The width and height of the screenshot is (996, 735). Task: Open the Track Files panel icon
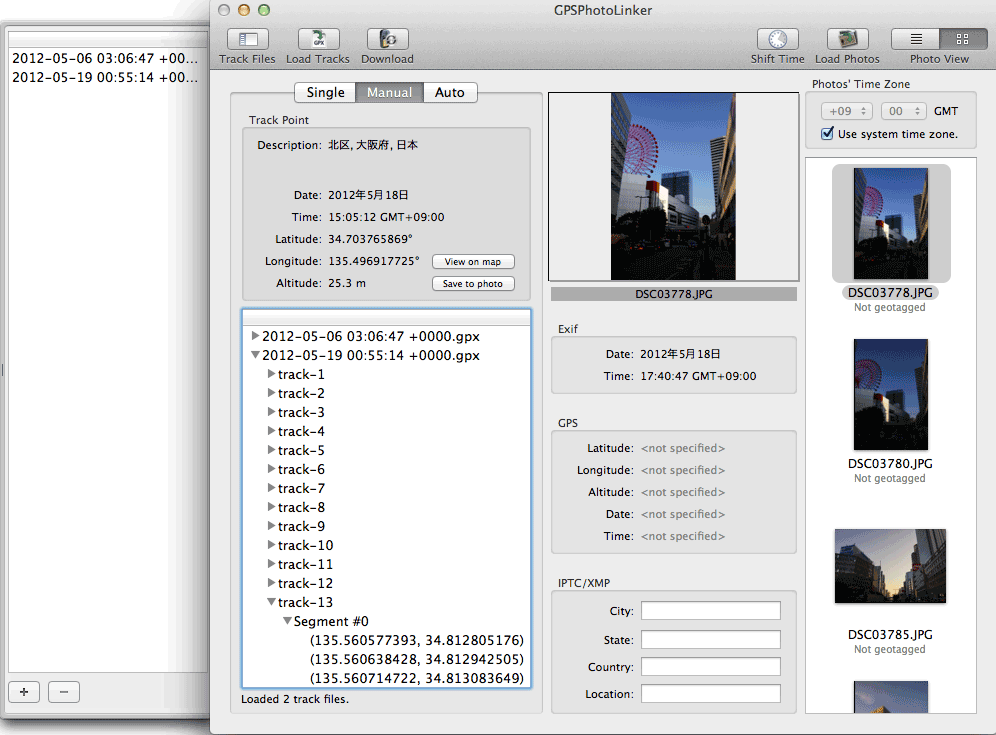pyautogui.click(x=247, y=40)
